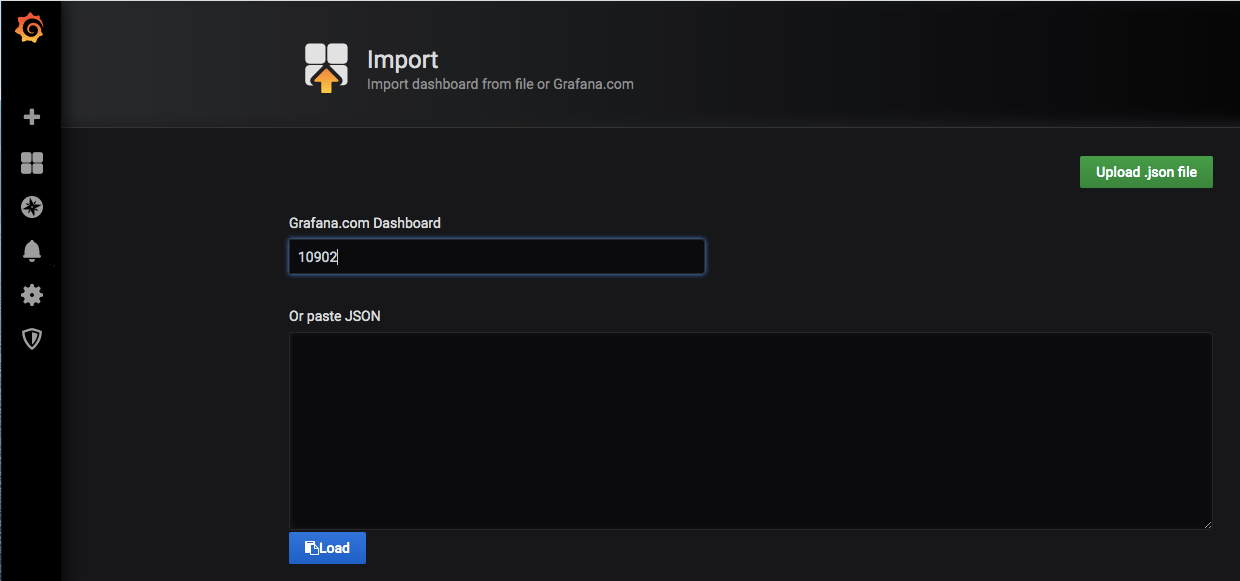1240x581 pixels.
Task: Open the Create plus menu in sidebar
Action: point(32,117)
